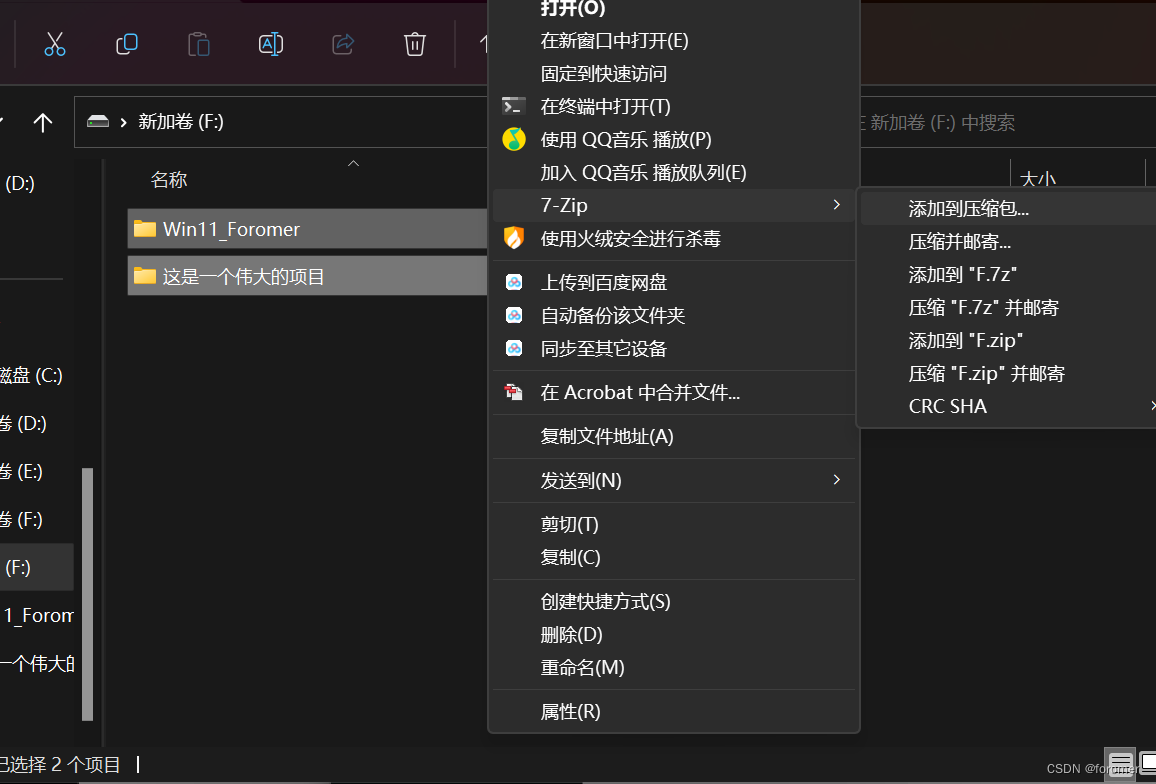Select the 这是一个伟大的项目 folder name

(x=243, y=277)
